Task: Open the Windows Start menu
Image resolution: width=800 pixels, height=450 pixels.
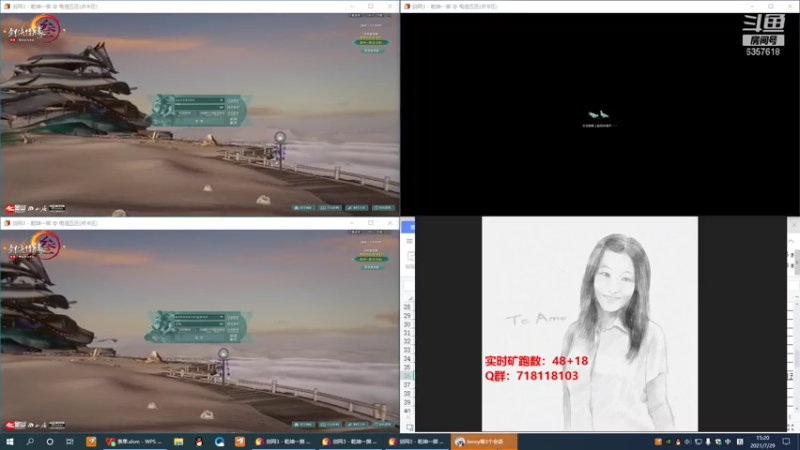Action: click(10, 441)
